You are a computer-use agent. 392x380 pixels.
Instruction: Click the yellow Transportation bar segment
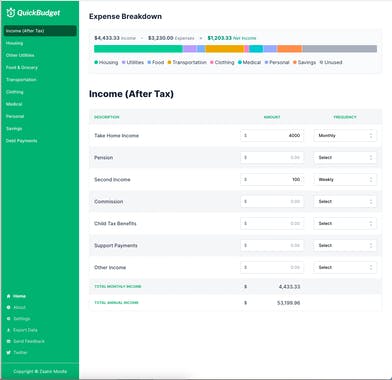pyautogui.click(x=225, y=49)
